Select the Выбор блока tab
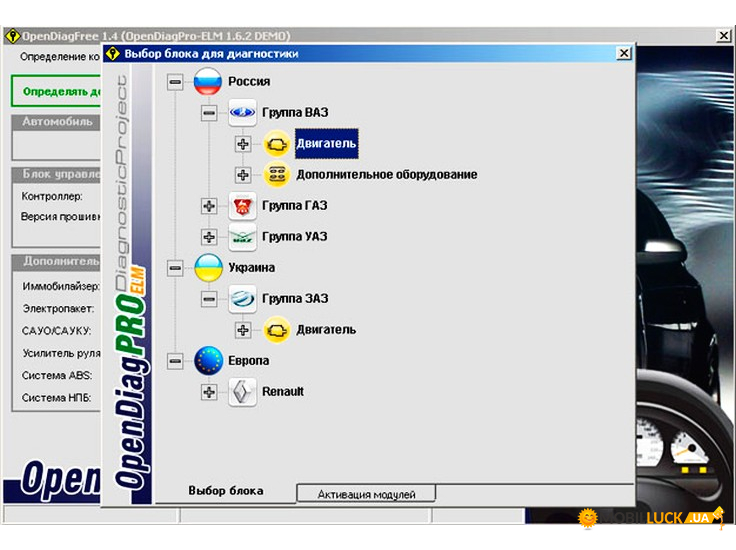Screen dimensions: 736x550 pyautogui.click(x=226, y=491)
